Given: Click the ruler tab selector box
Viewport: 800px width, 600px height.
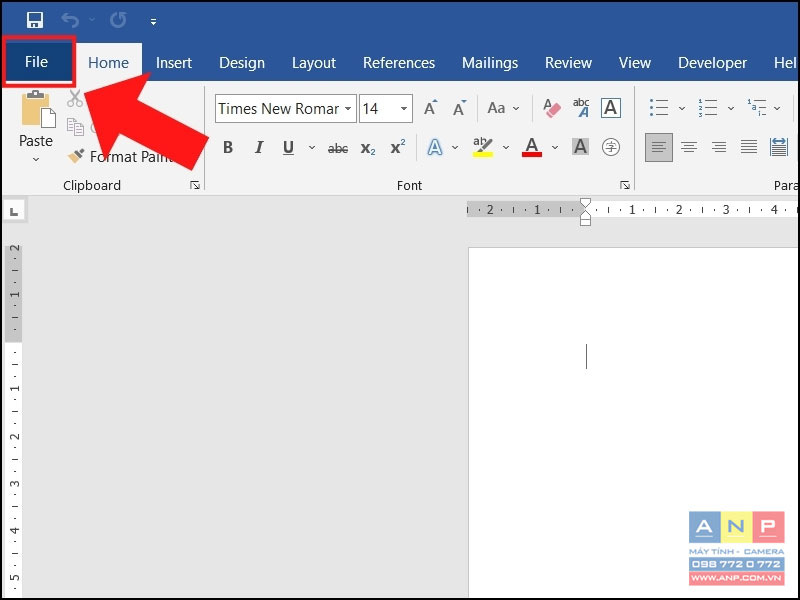Looking at the screenshot, I should pyautogui.click(x=14, y=211).
